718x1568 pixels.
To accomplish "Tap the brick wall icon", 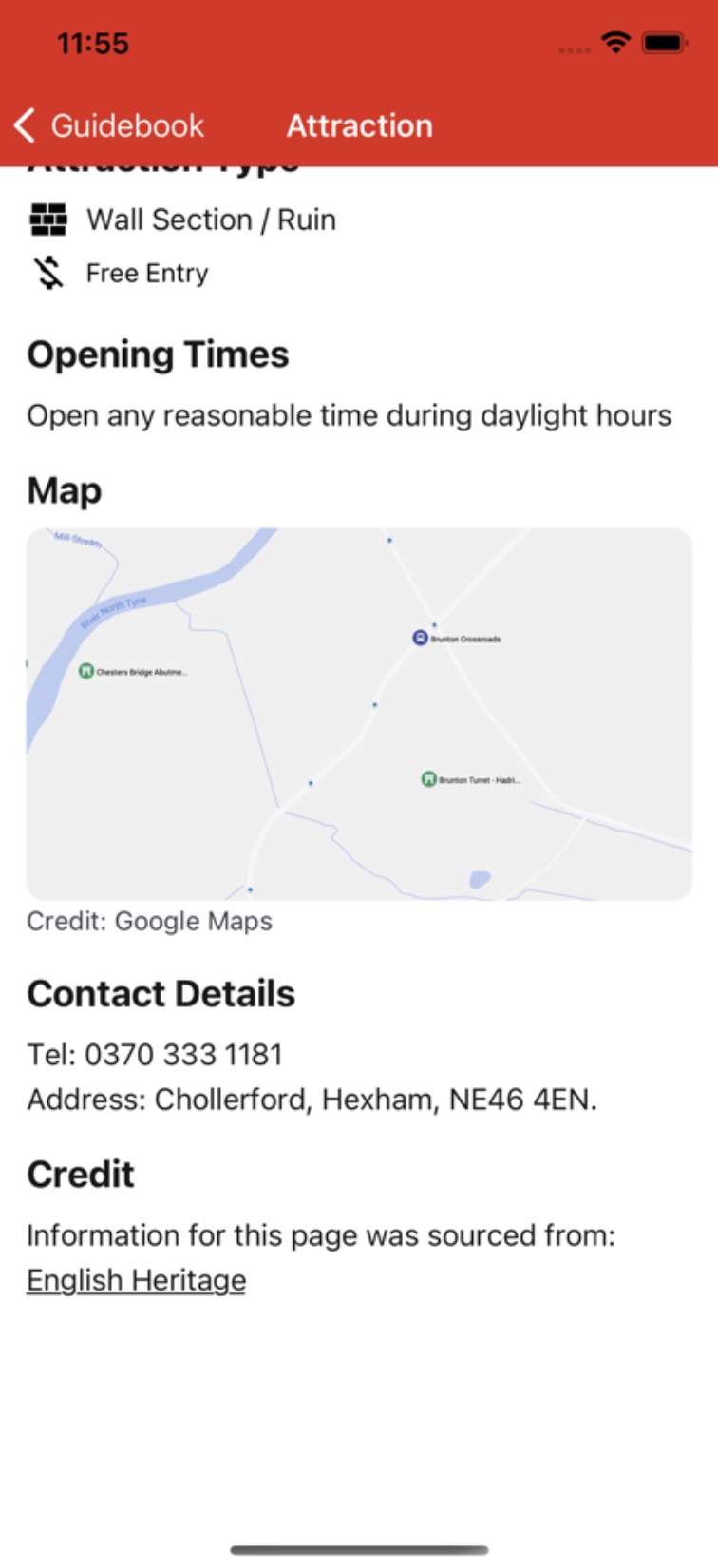I will coord(48,220).
